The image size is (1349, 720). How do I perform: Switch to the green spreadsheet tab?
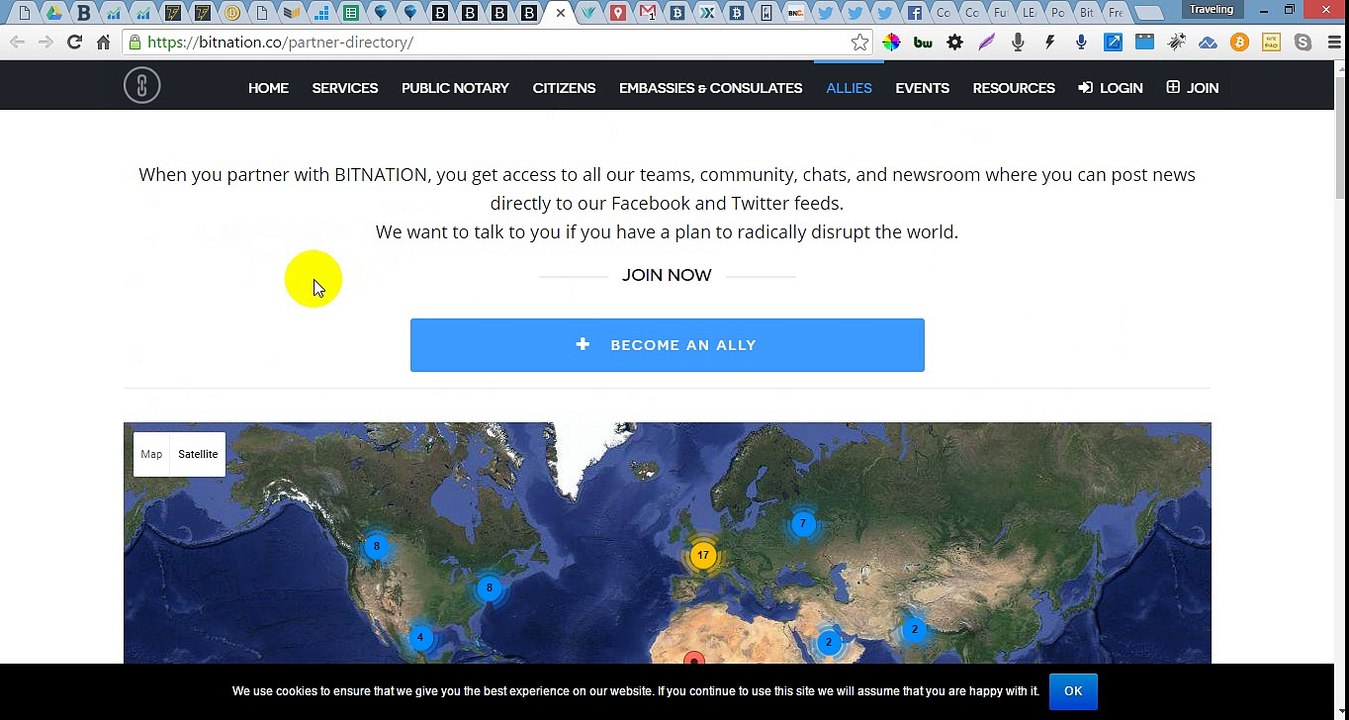point(351,13)
